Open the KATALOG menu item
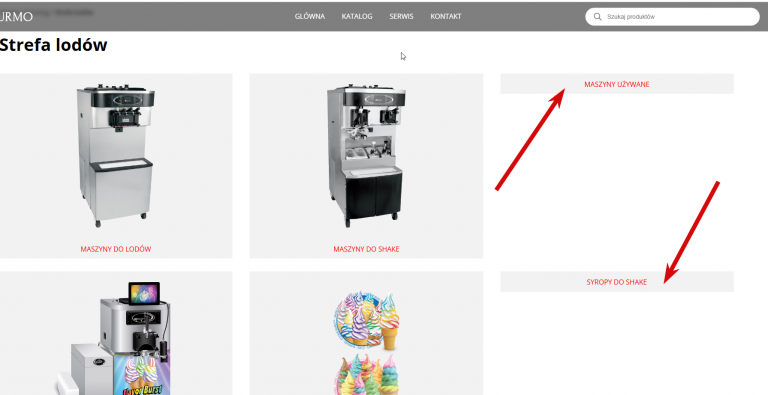 357,17
